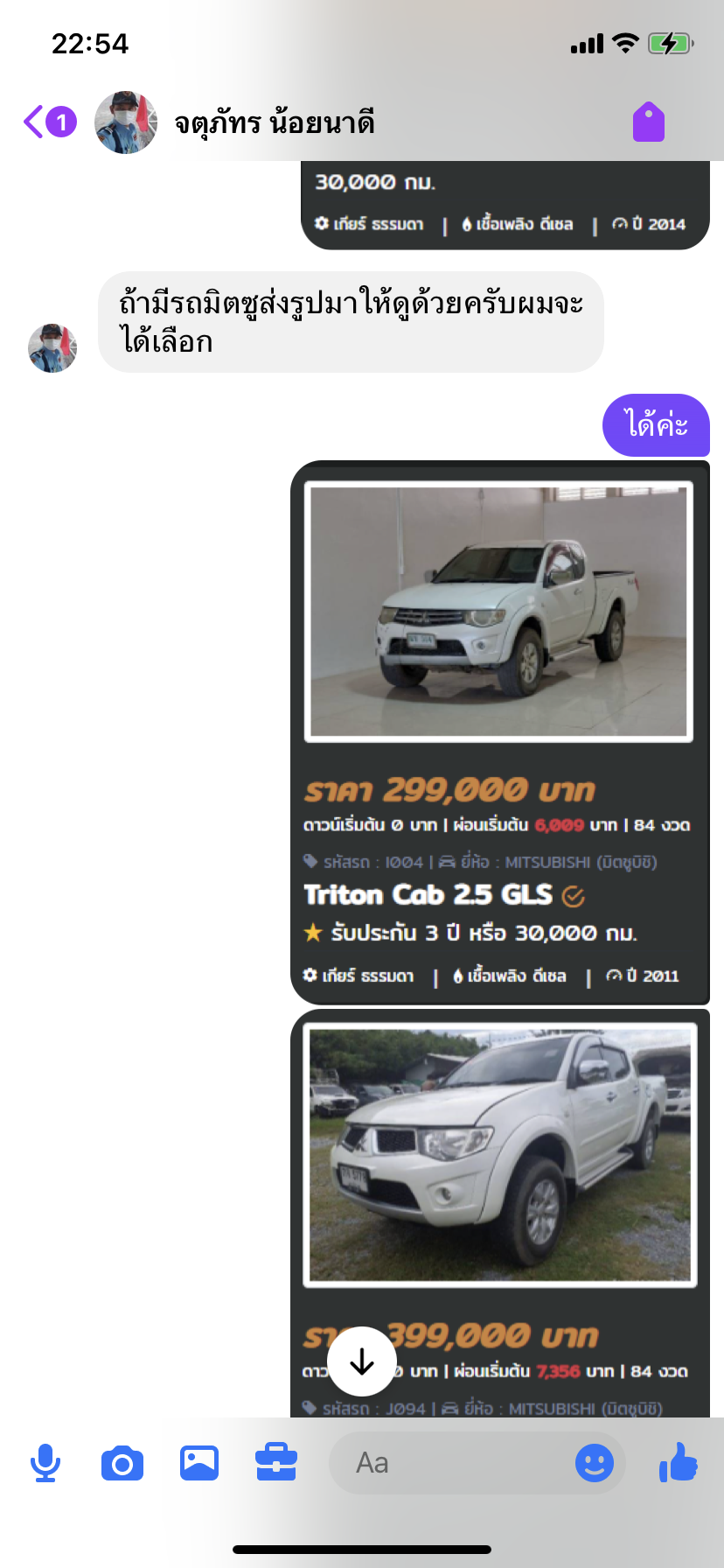Screen dimensions: 724x1568
Task: Tap the back arrow with unread badge
Action: click(x=50, y=122)
